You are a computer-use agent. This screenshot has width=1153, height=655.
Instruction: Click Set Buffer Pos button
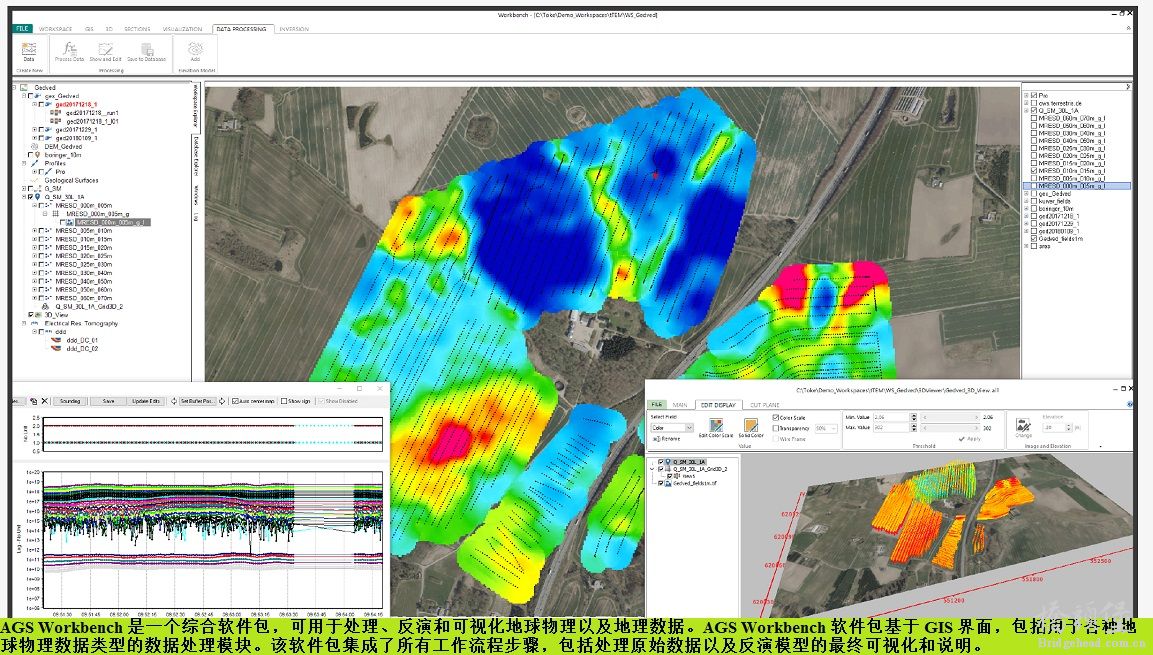(197, 401)
